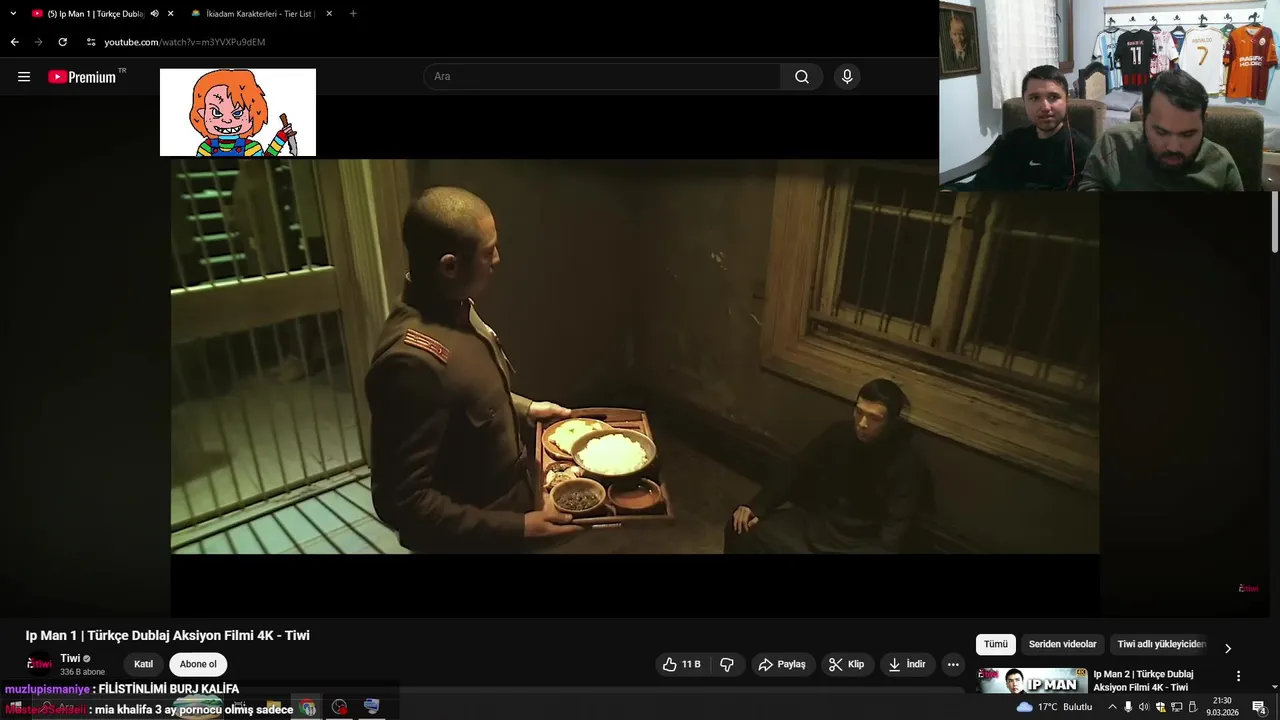This screenshot has height=720, width=1280.
Task: Open the YouTube hamburger guide menu
Action: click(24, 77)
